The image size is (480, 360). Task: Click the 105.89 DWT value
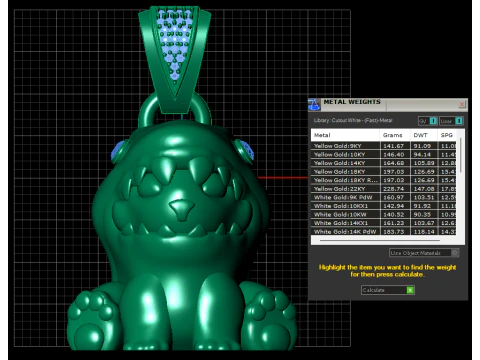[424, 163]
